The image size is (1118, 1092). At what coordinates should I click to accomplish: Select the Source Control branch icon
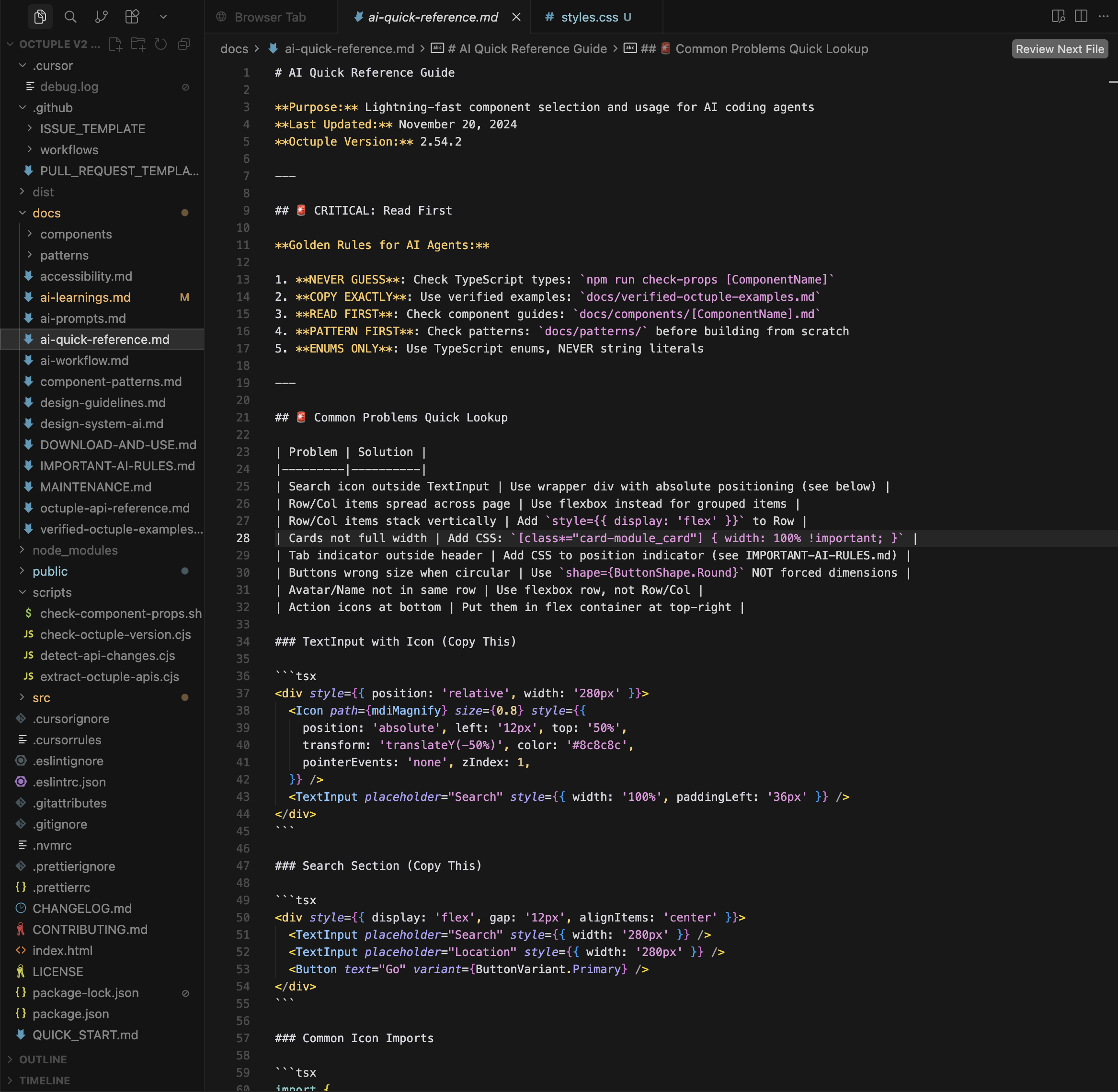pyautogui.click(x=101, y=16)
